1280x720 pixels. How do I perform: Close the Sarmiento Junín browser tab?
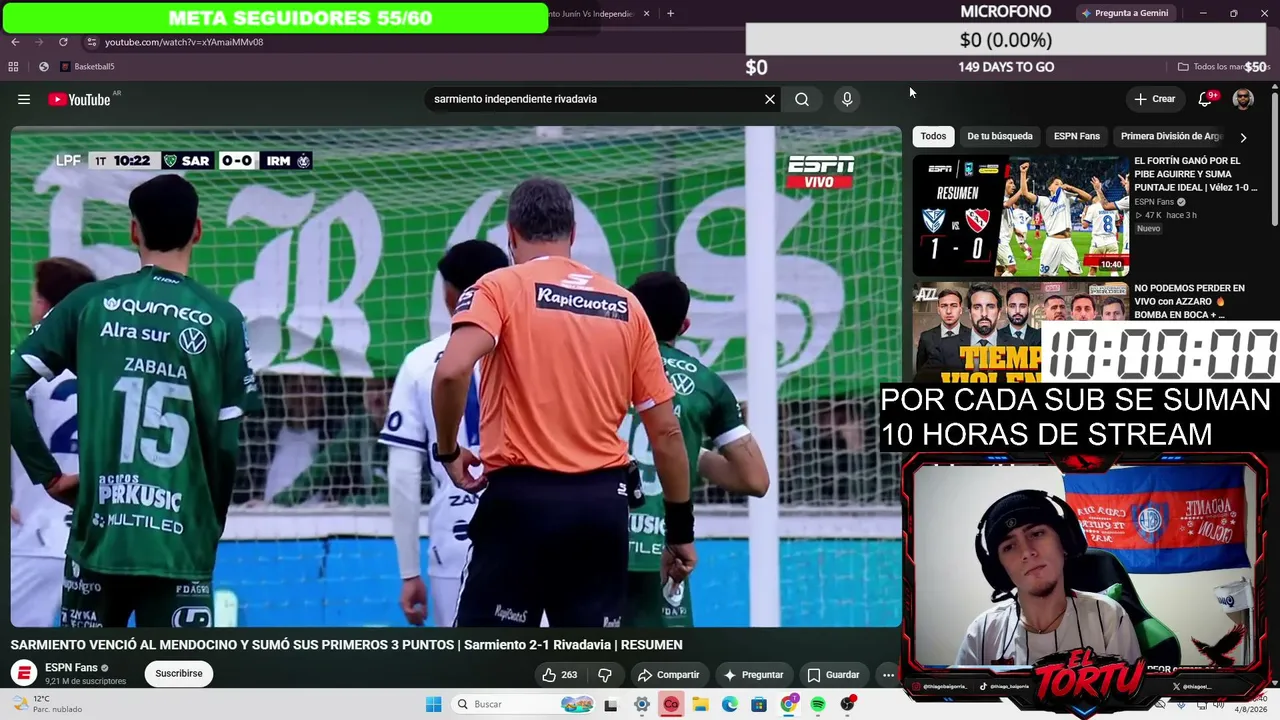click(646, 14)
